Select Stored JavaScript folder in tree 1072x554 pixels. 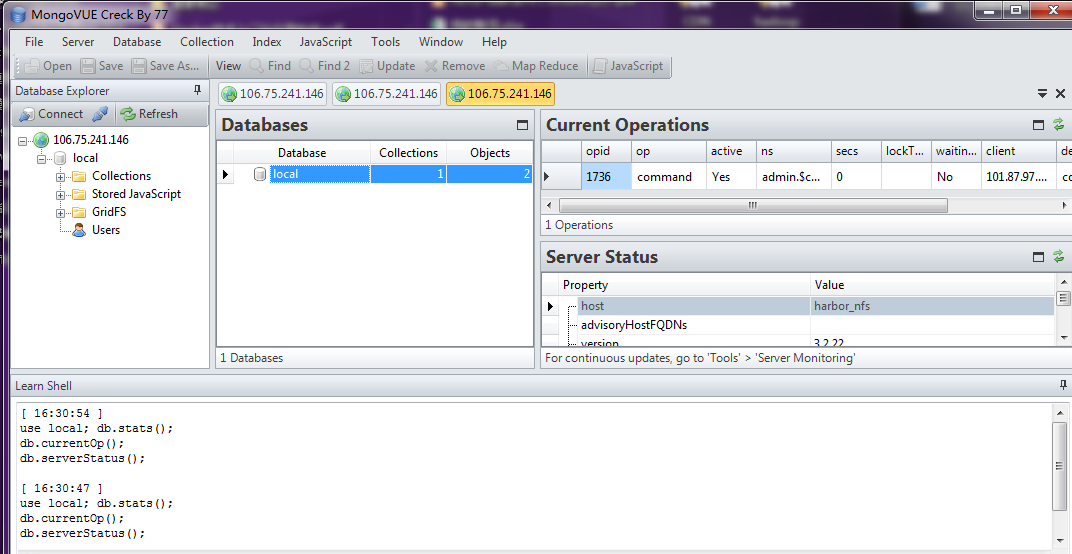136,194
